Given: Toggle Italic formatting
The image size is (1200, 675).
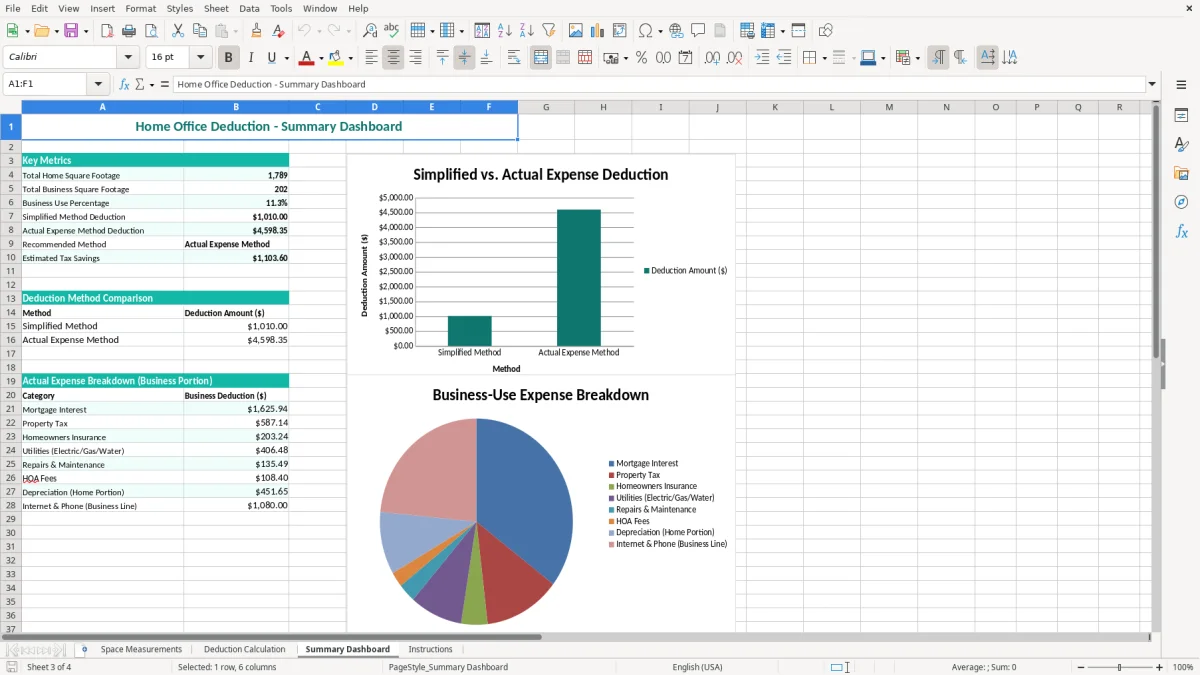Looking at the screenshot, I should [251, 58].
